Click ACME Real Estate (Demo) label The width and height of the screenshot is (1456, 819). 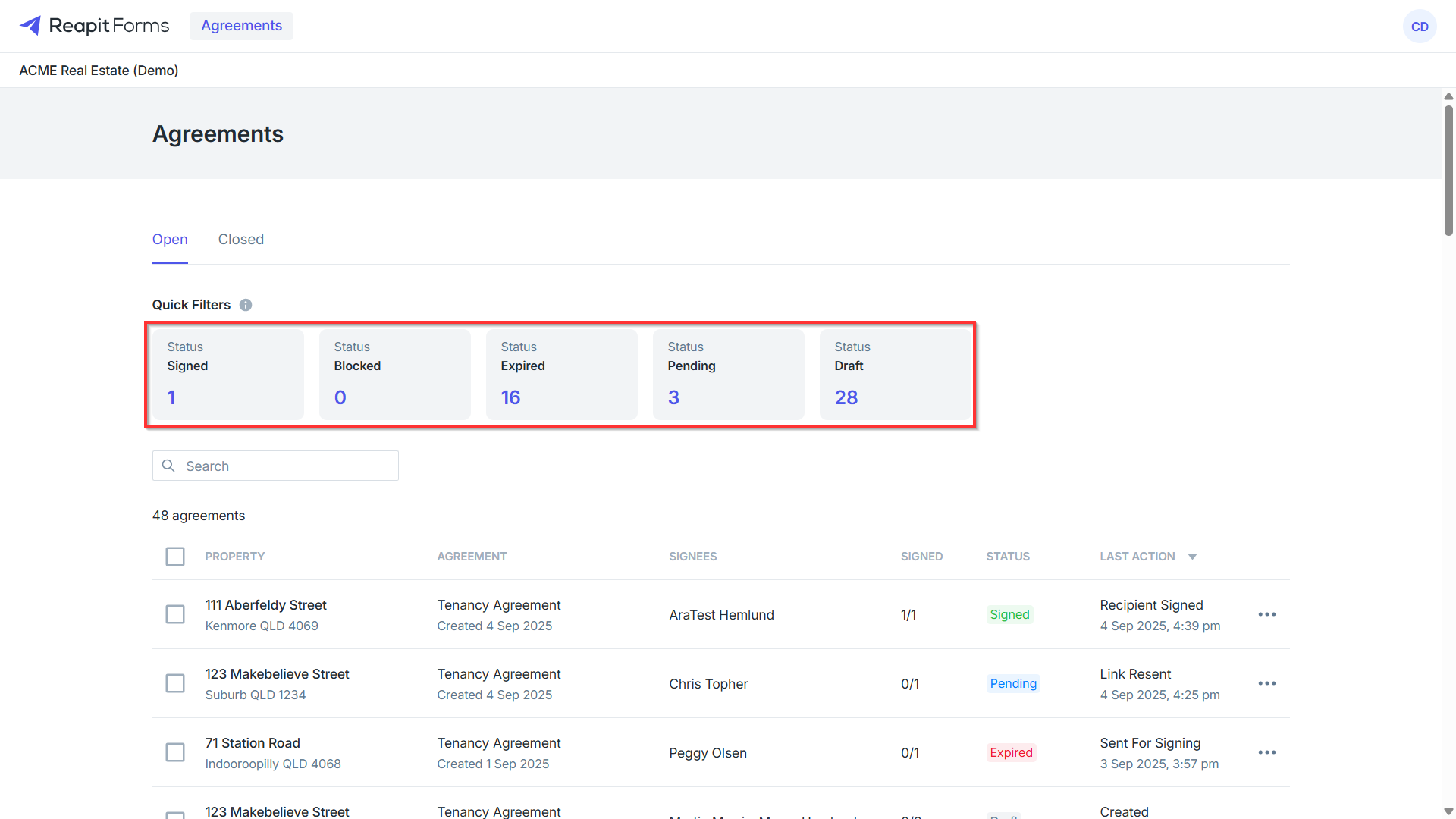pyautogui.click(x=99, y=71)
